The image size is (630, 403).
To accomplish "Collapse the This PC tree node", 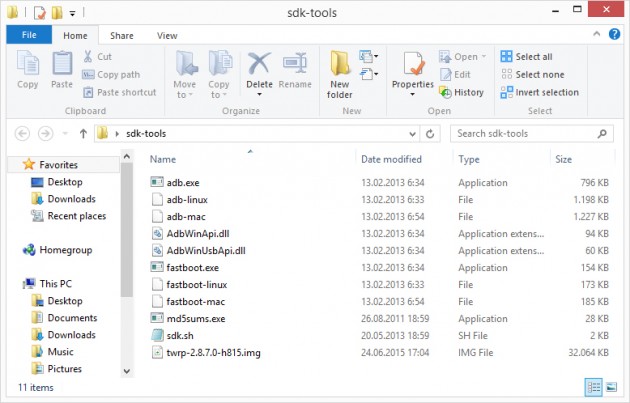I will [13, 284].
